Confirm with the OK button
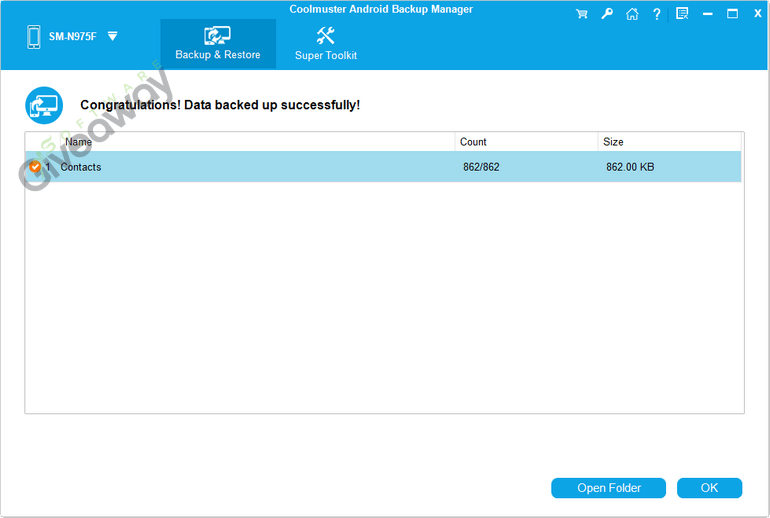Image resolution: width=770 pixels, height=518 pixels. (709, 488)
